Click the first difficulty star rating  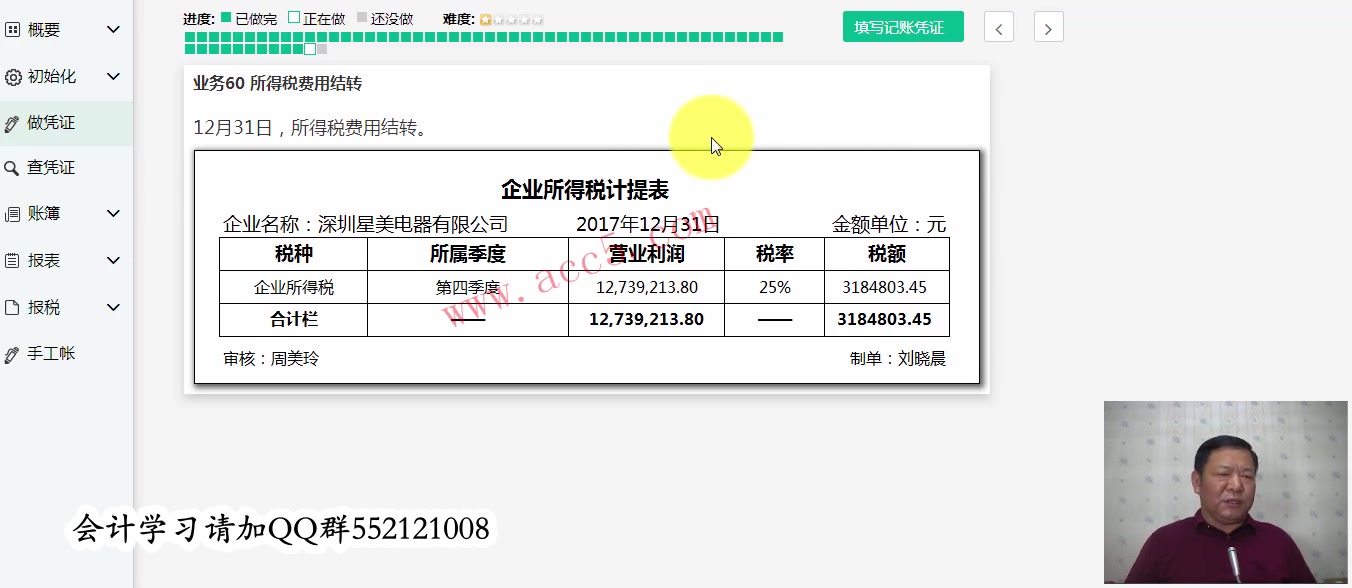[487, 17]
